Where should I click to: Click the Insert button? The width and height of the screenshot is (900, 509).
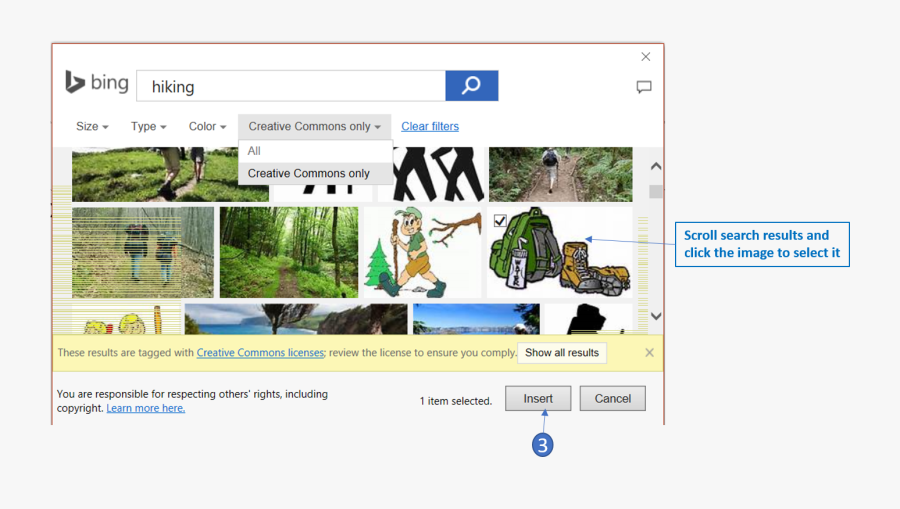click(x=538, y=398)
